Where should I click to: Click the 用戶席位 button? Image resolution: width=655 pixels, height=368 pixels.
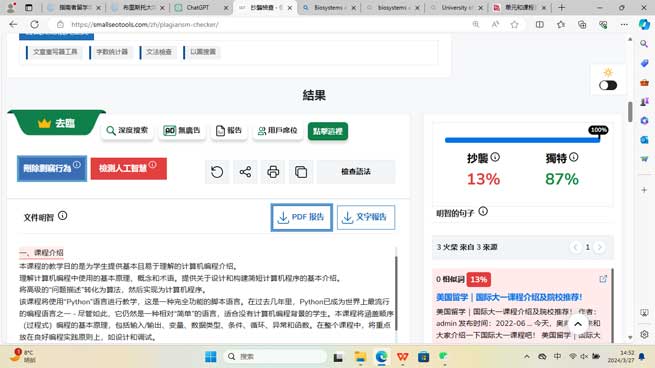(278, 130)
